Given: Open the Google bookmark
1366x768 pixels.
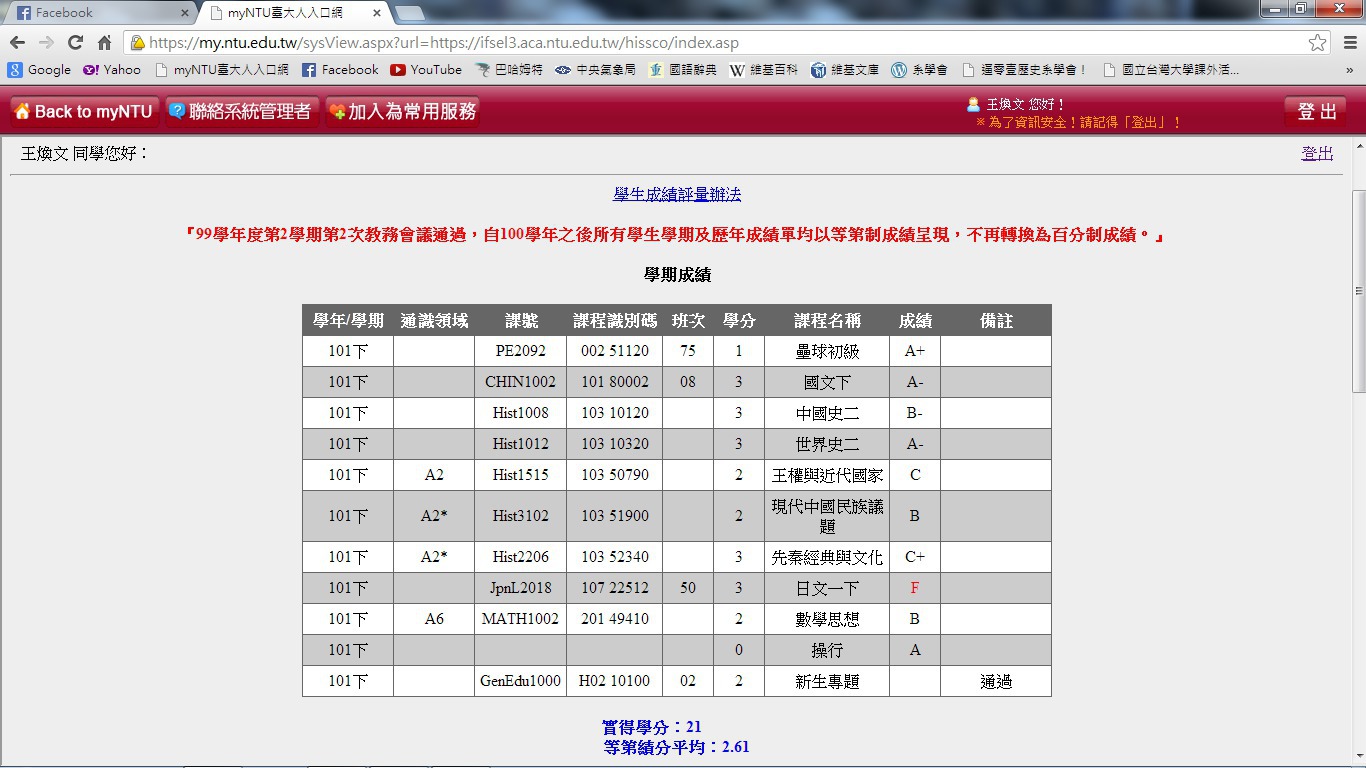Looking at the screenshot, I should (x=40, y=70).
